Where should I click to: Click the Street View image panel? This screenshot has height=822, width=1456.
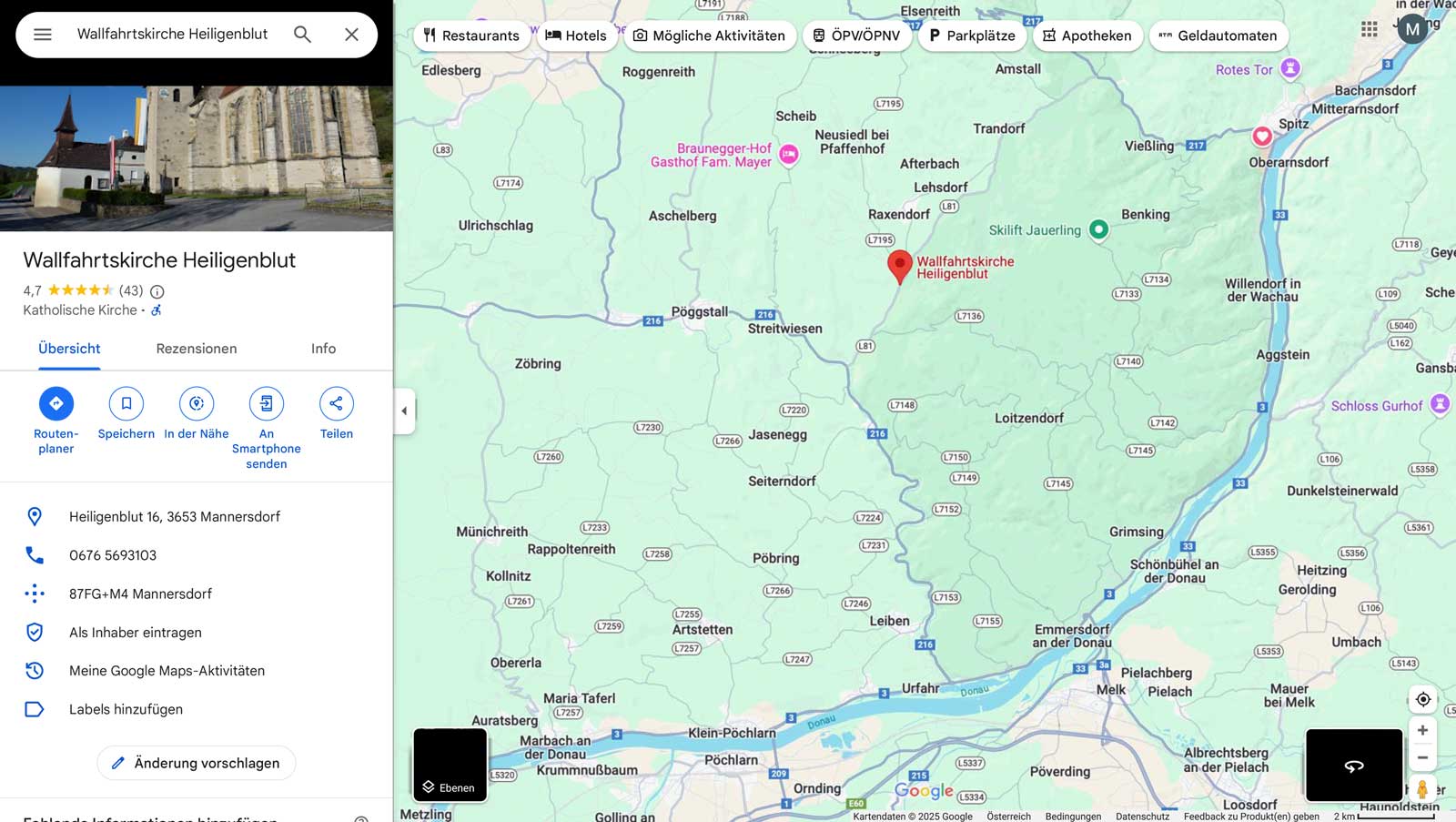click(1354, 765)
